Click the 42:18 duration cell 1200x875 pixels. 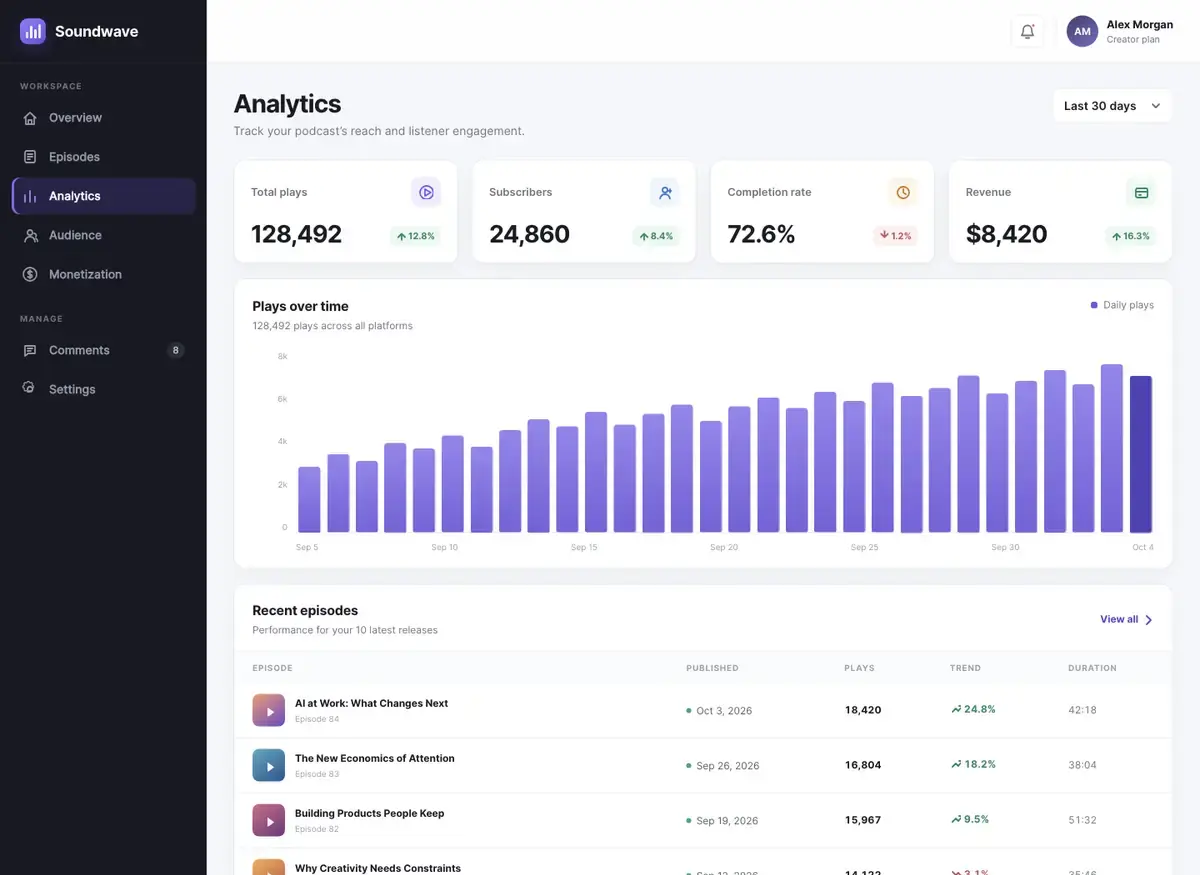(x=1082, y=710)
